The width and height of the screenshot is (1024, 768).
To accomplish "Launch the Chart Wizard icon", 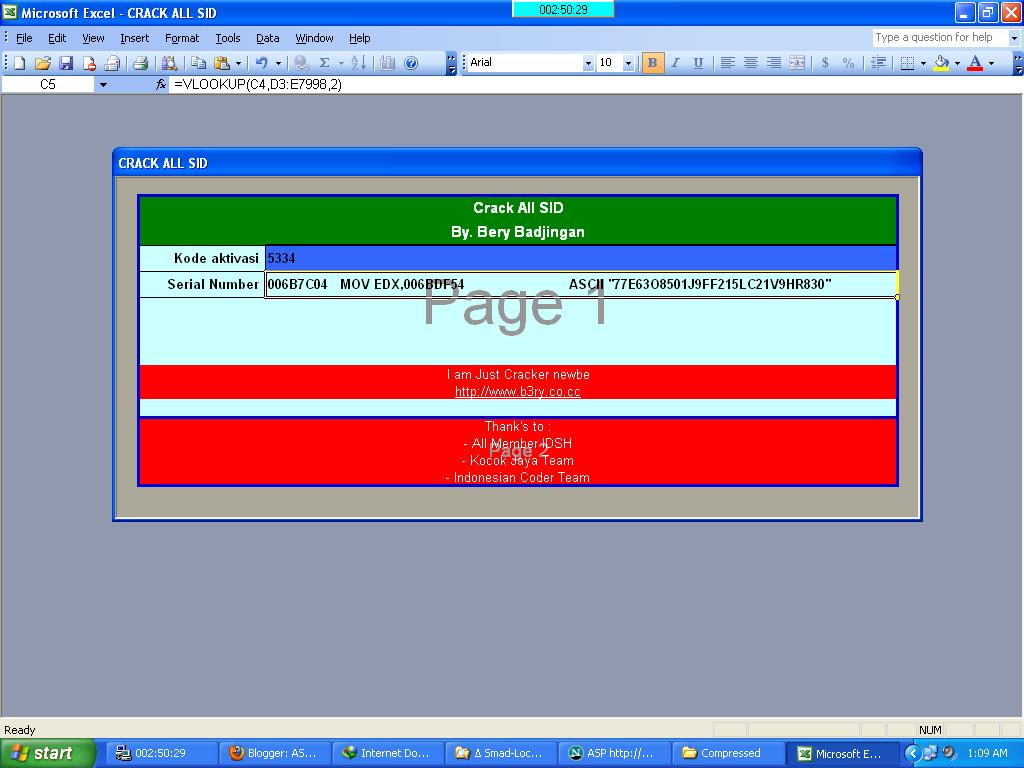I will [x=388, y=63].
